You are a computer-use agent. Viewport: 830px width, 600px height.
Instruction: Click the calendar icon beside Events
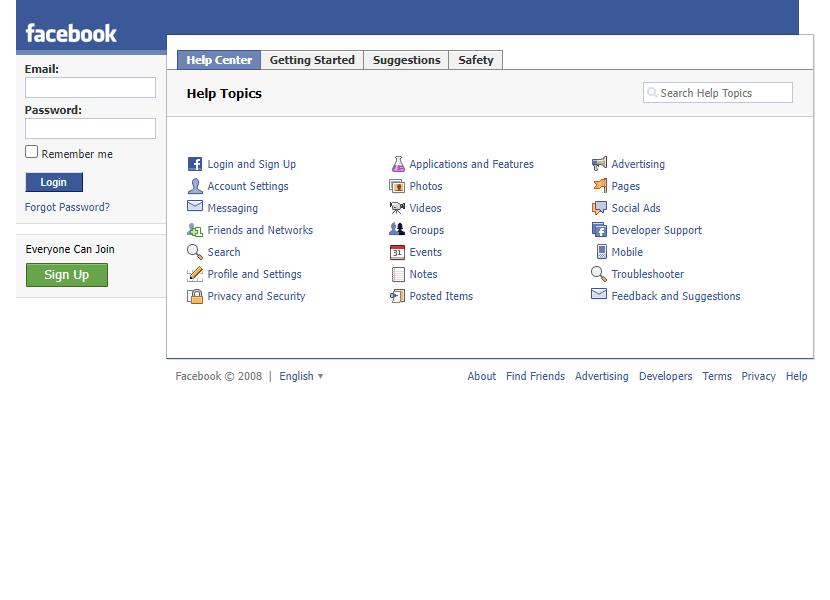pos(397,252)
